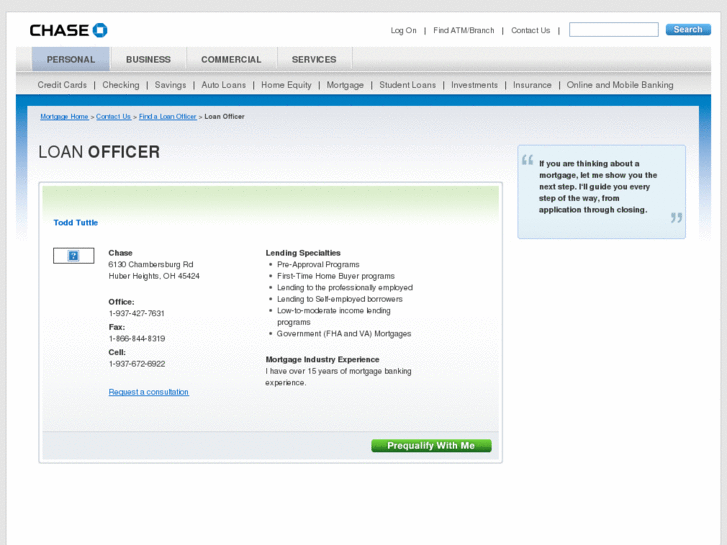
Task: Go to Credit Cards
Action: coord(62,85)
